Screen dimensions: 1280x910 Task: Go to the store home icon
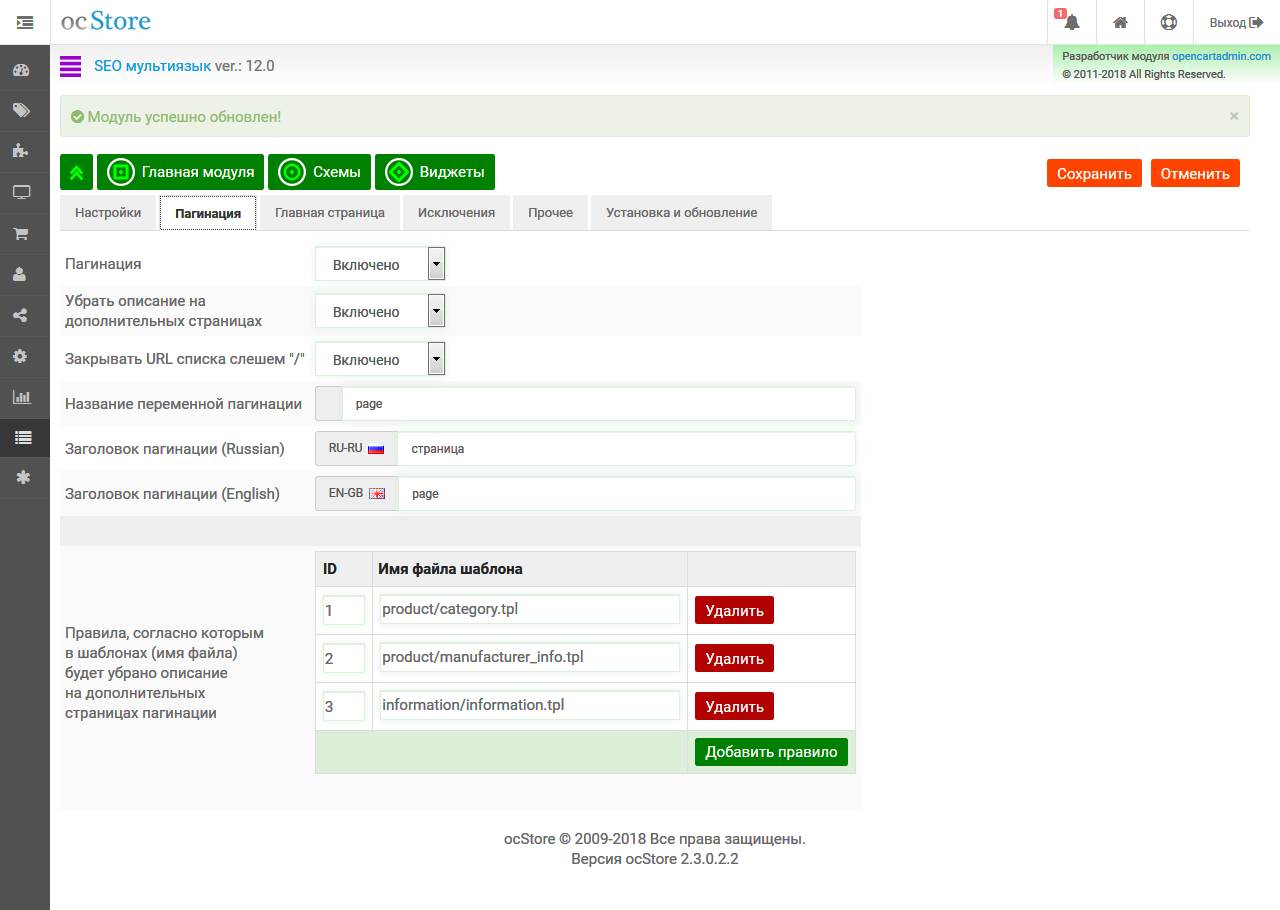pos(1121,22)
